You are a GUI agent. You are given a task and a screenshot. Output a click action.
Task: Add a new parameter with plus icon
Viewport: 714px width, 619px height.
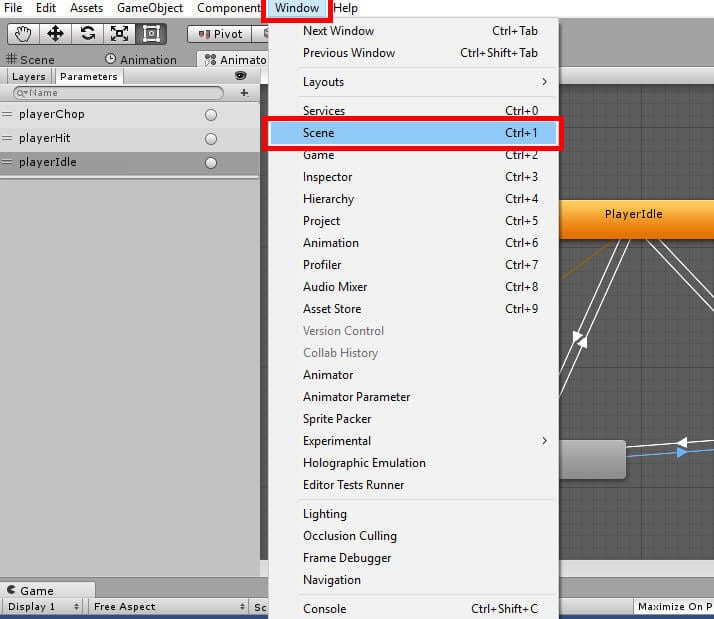(244, 93)
